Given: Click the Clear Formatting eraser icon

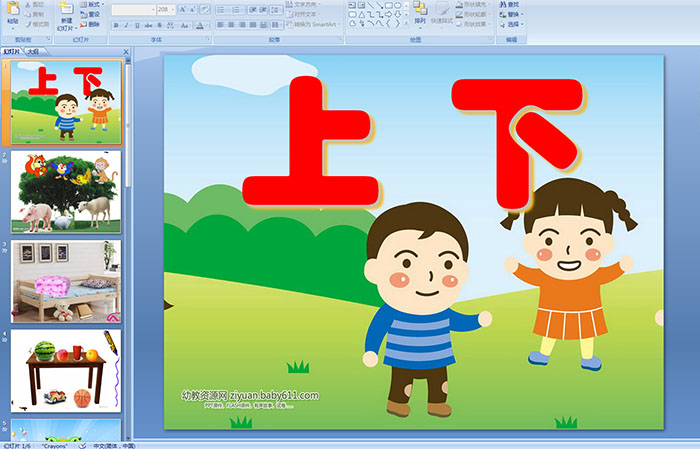Looking at the screenshot, I should pos(205,9).
